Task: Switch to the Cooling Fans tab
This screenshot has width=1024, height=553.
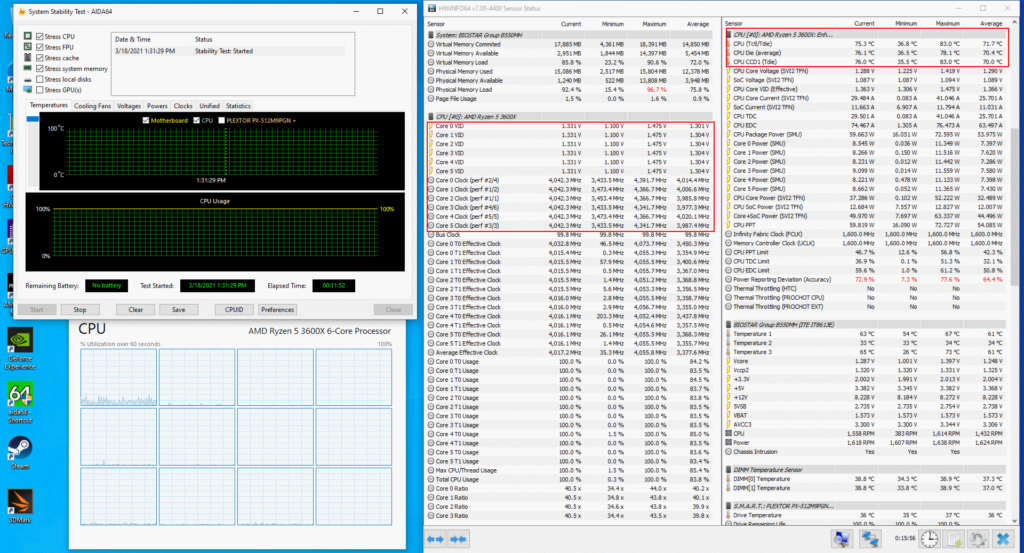Action: pyautogui.click(x=92, y=105)
